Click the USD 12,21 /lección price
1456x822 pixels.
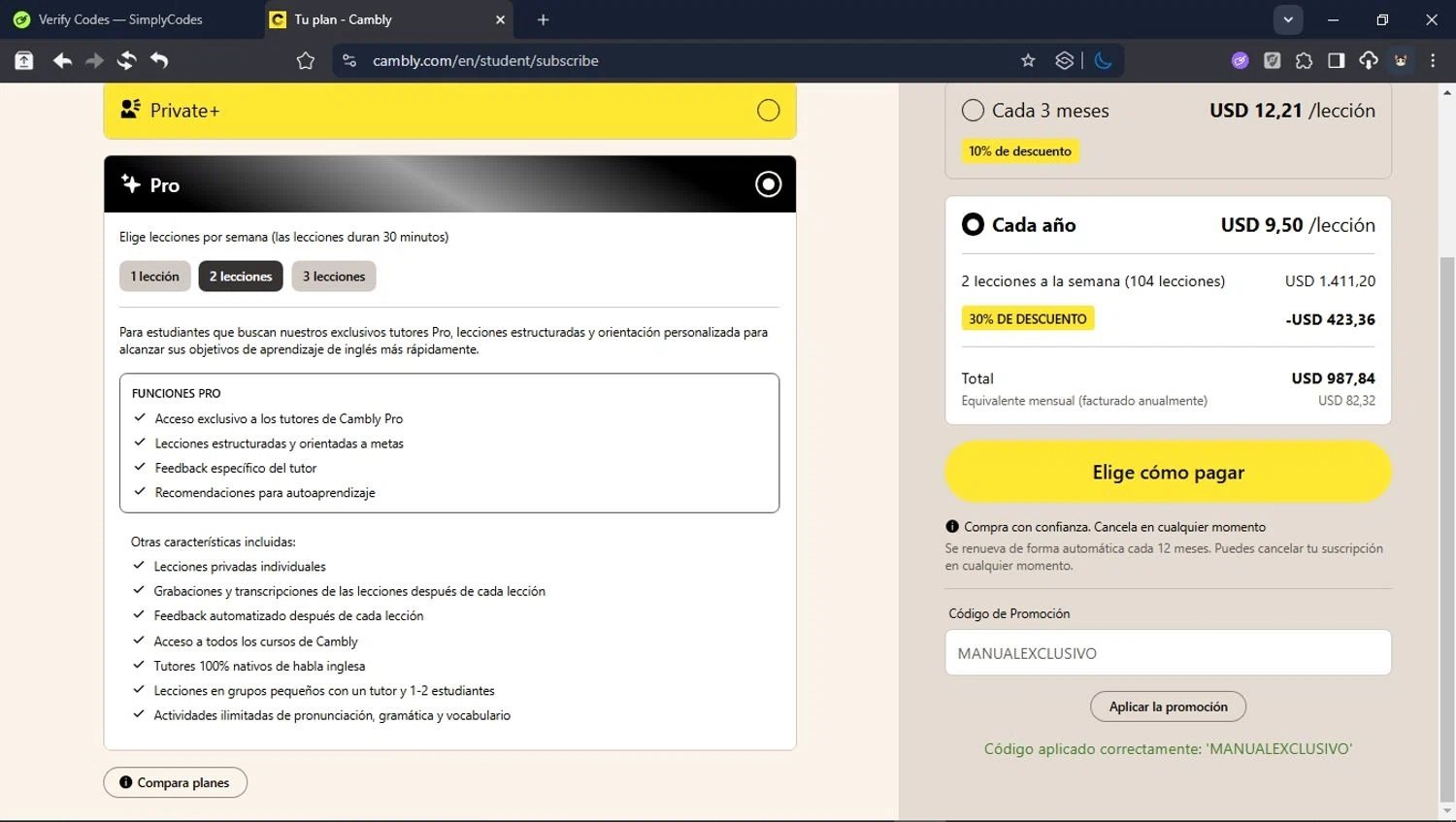[1292, 111]
